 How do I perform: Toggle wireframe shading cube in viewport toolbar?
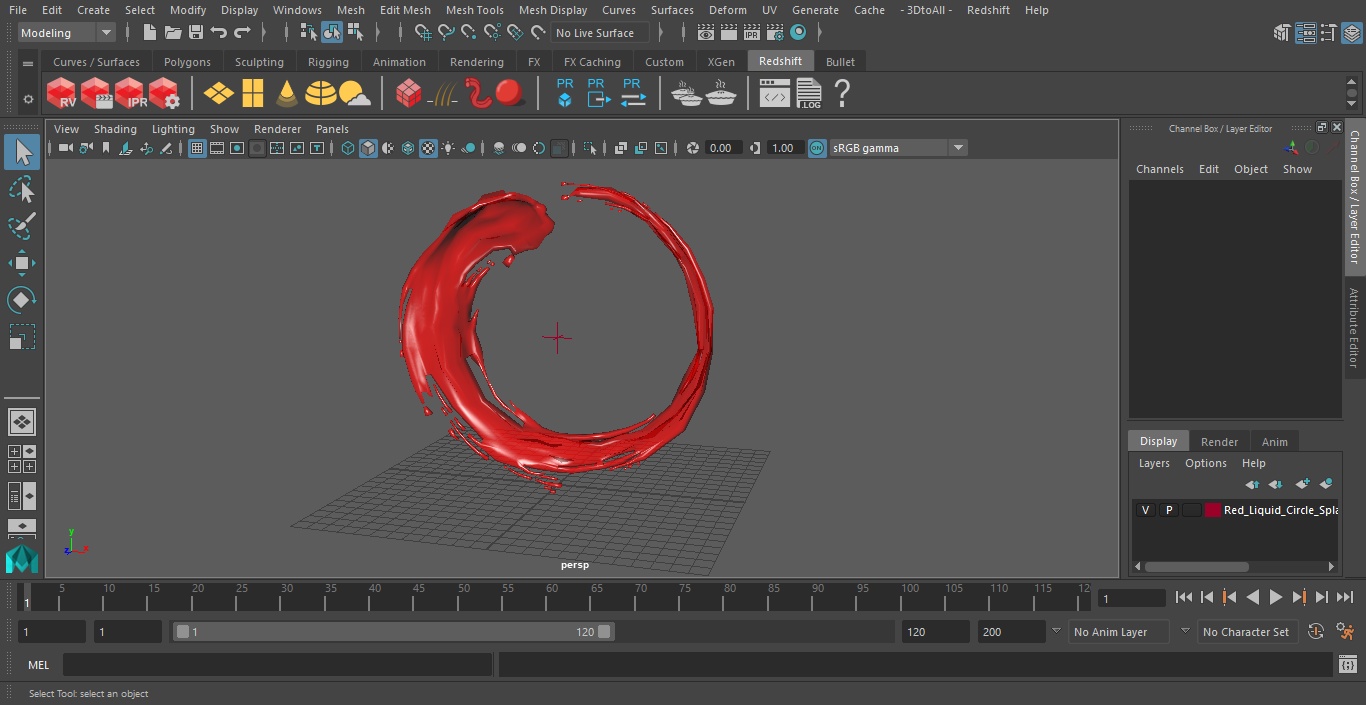(x=348, y=148)
